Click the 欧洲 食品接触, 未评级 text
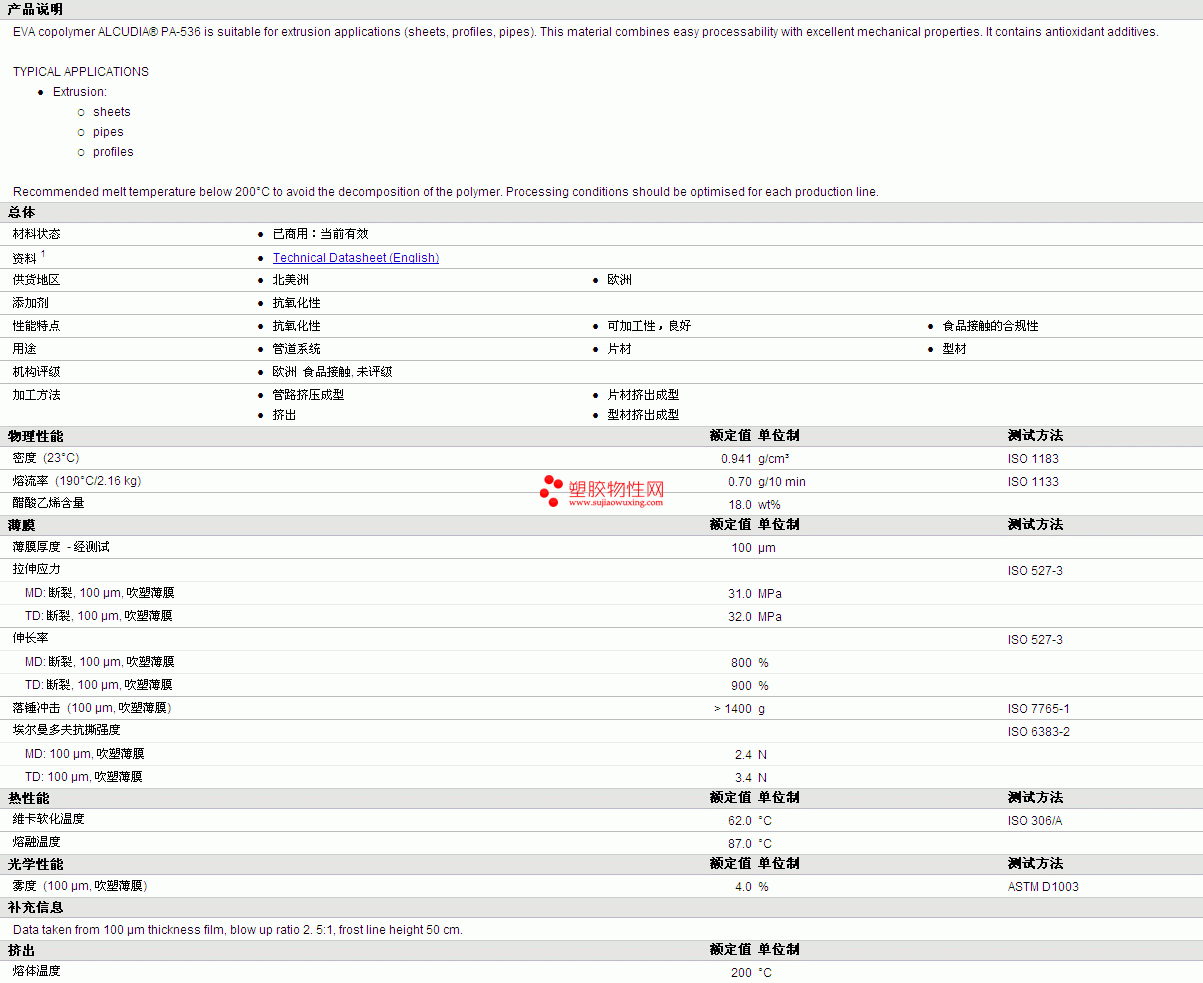The height and width of the screenshot is (983, 1203). (332, 372)
